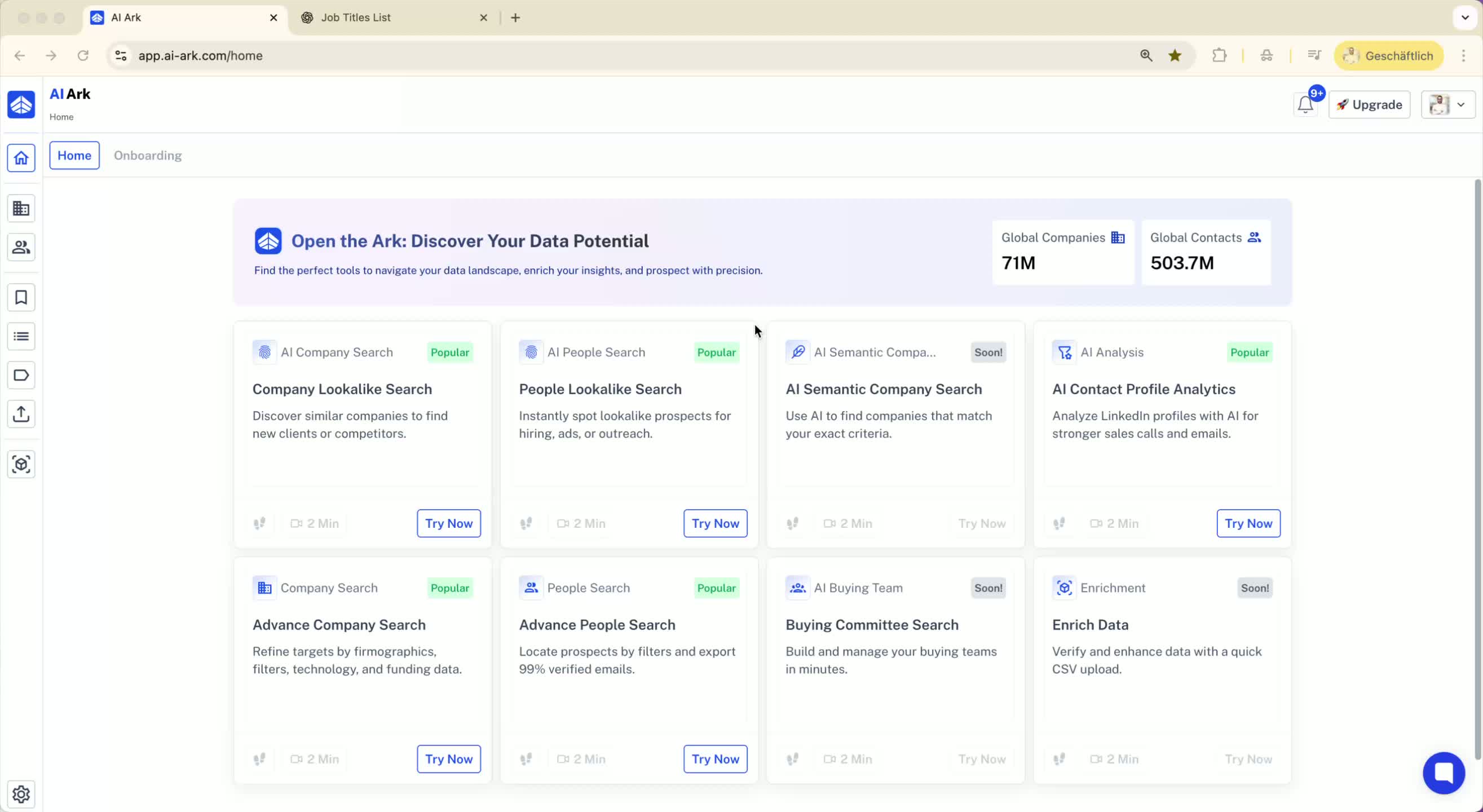Click the tag label sidebar icon
Viewport: 1483px width, 812px height.
(21, 376)
